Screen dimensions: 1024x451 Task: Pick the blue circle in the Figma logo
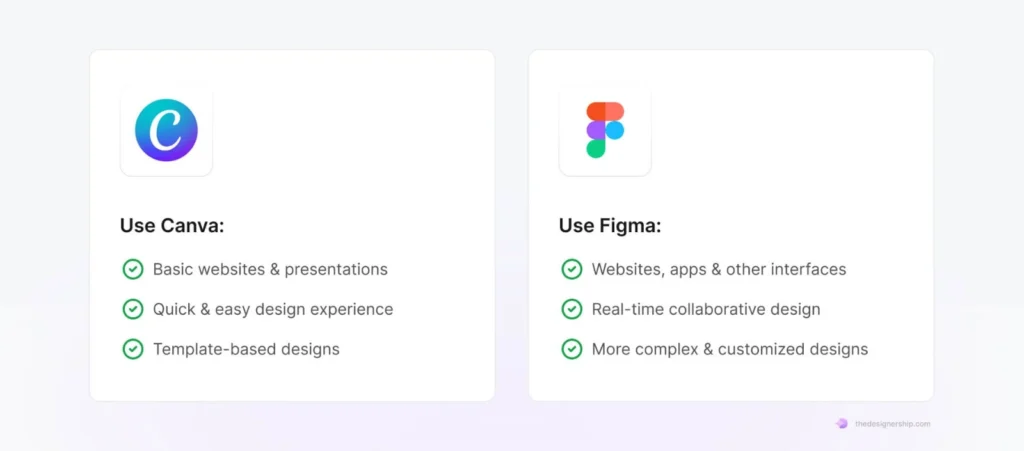pyautogui.click(x=614, y=130)
